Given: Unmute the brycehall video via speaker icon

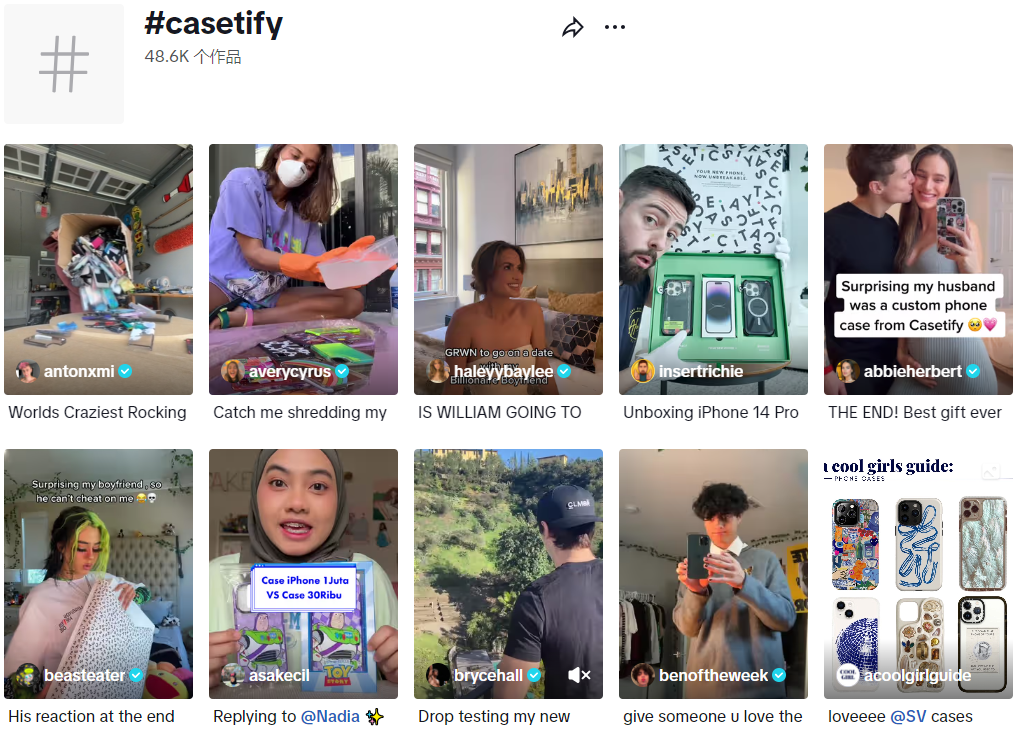Looking at the screenshot, I should [578, 675].
